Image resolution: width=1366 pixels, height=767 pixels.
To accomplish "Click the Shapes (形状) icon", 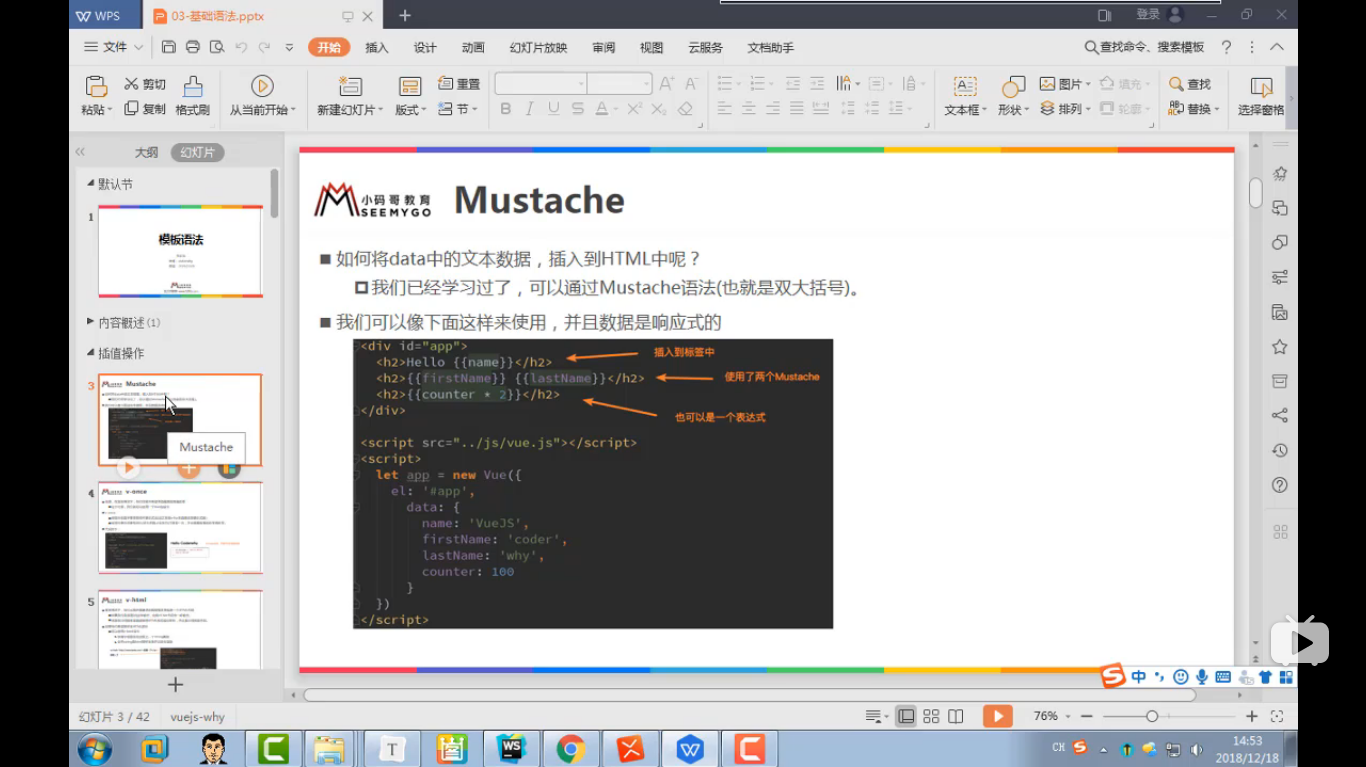I will coord(1014,87).
